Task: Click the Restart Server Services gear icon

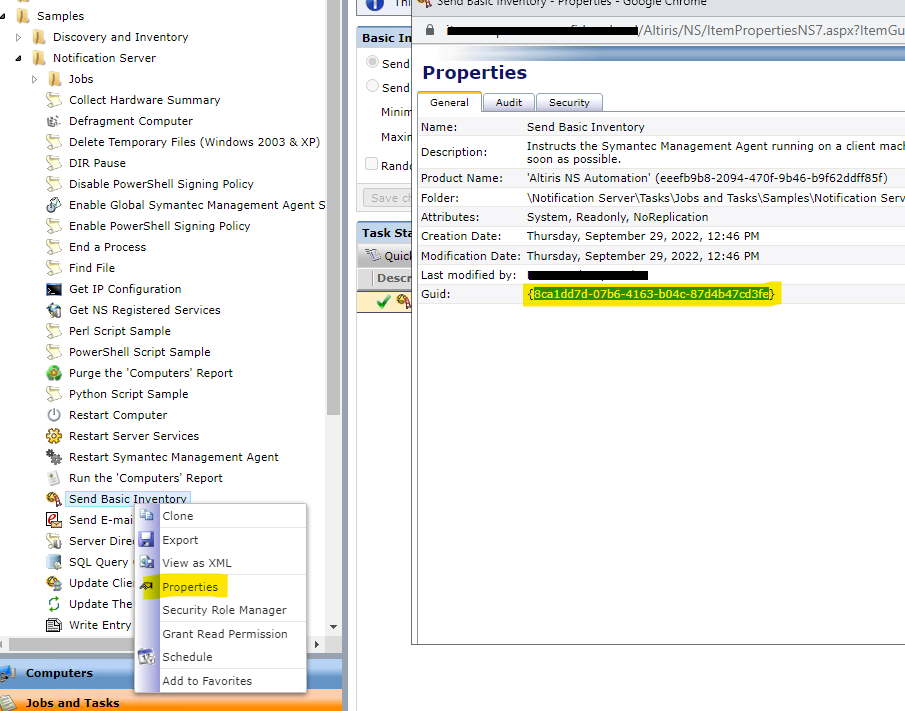Action: [54, 436]
